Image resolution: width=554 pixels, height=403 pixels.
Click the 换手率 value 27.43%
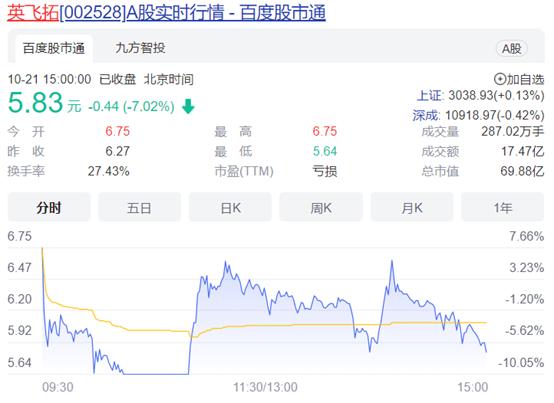[x=108, y=171]
